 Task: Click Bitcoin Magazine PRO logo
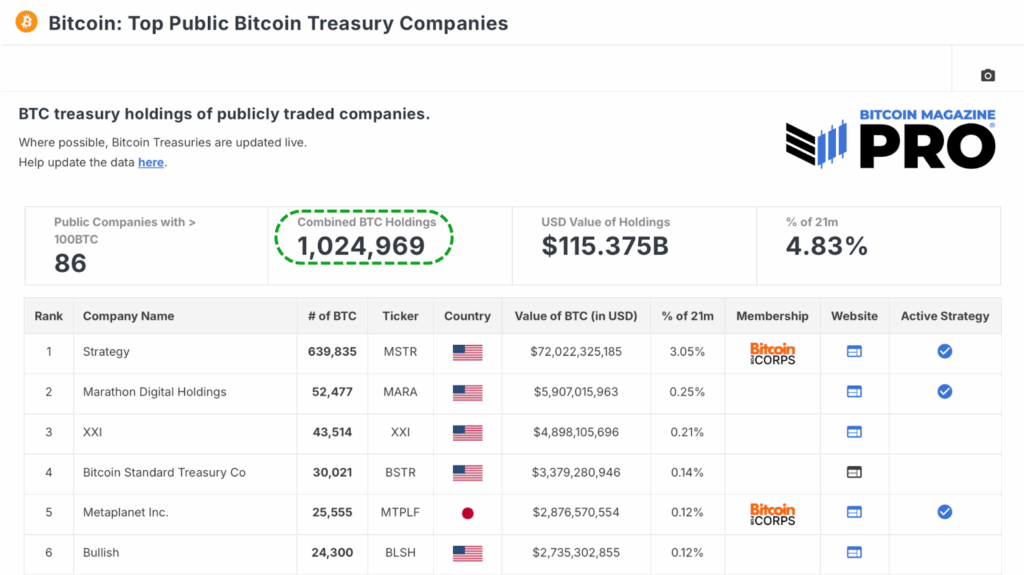(x=890, y=139)
